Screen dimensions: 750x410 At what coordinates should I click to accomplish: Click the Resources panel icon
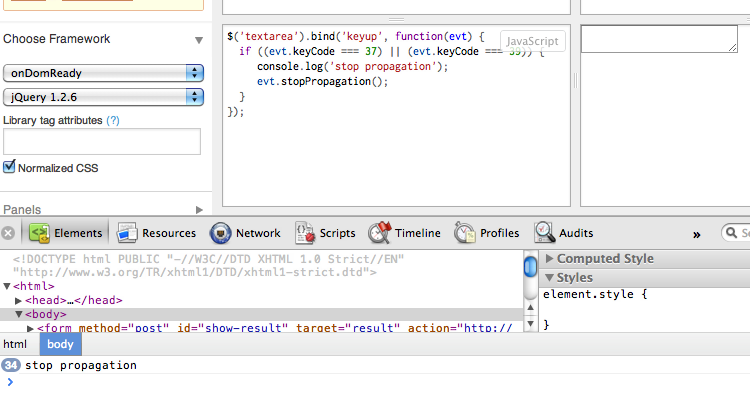127,233
